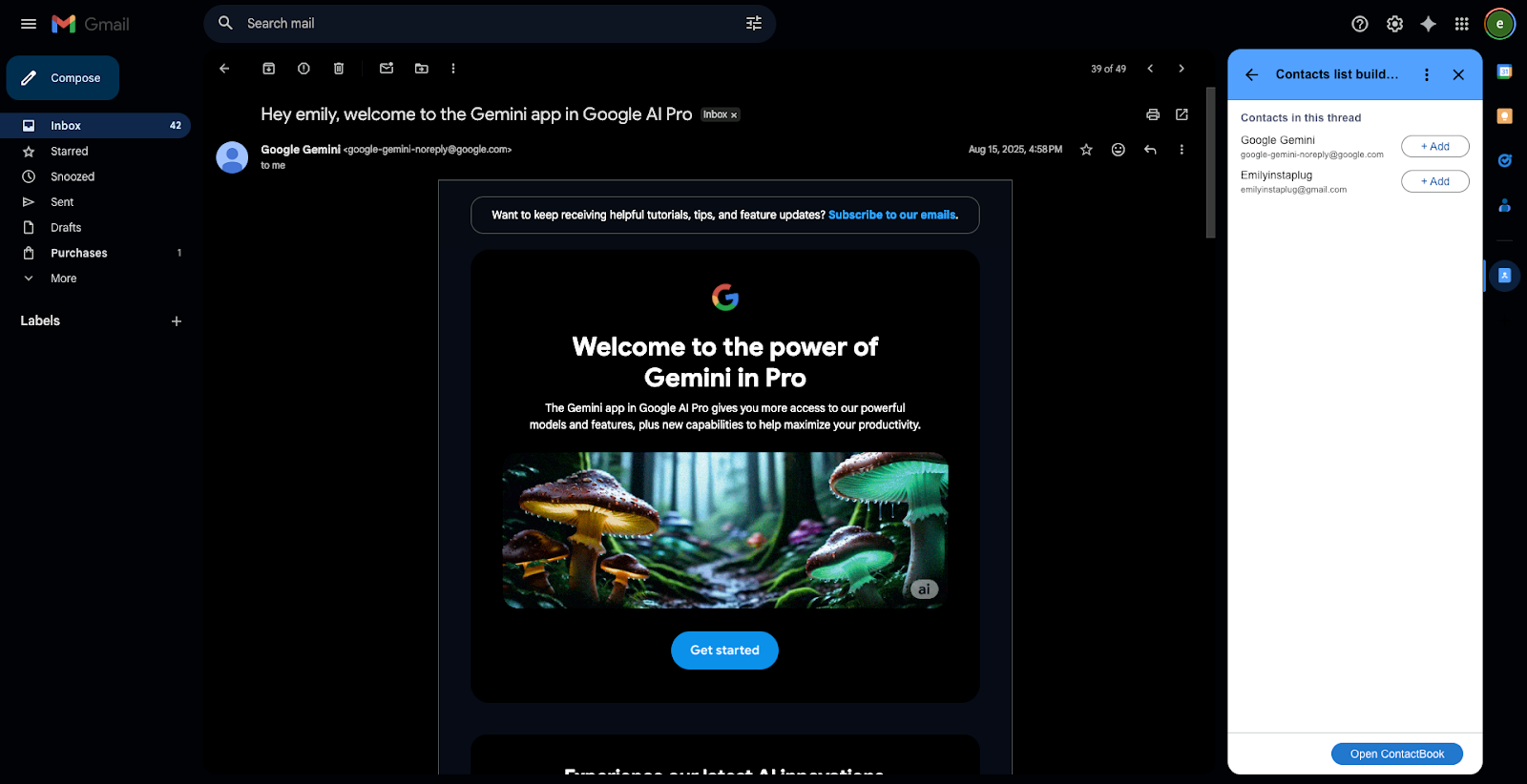Open the Support help icon

[1360, 24]
